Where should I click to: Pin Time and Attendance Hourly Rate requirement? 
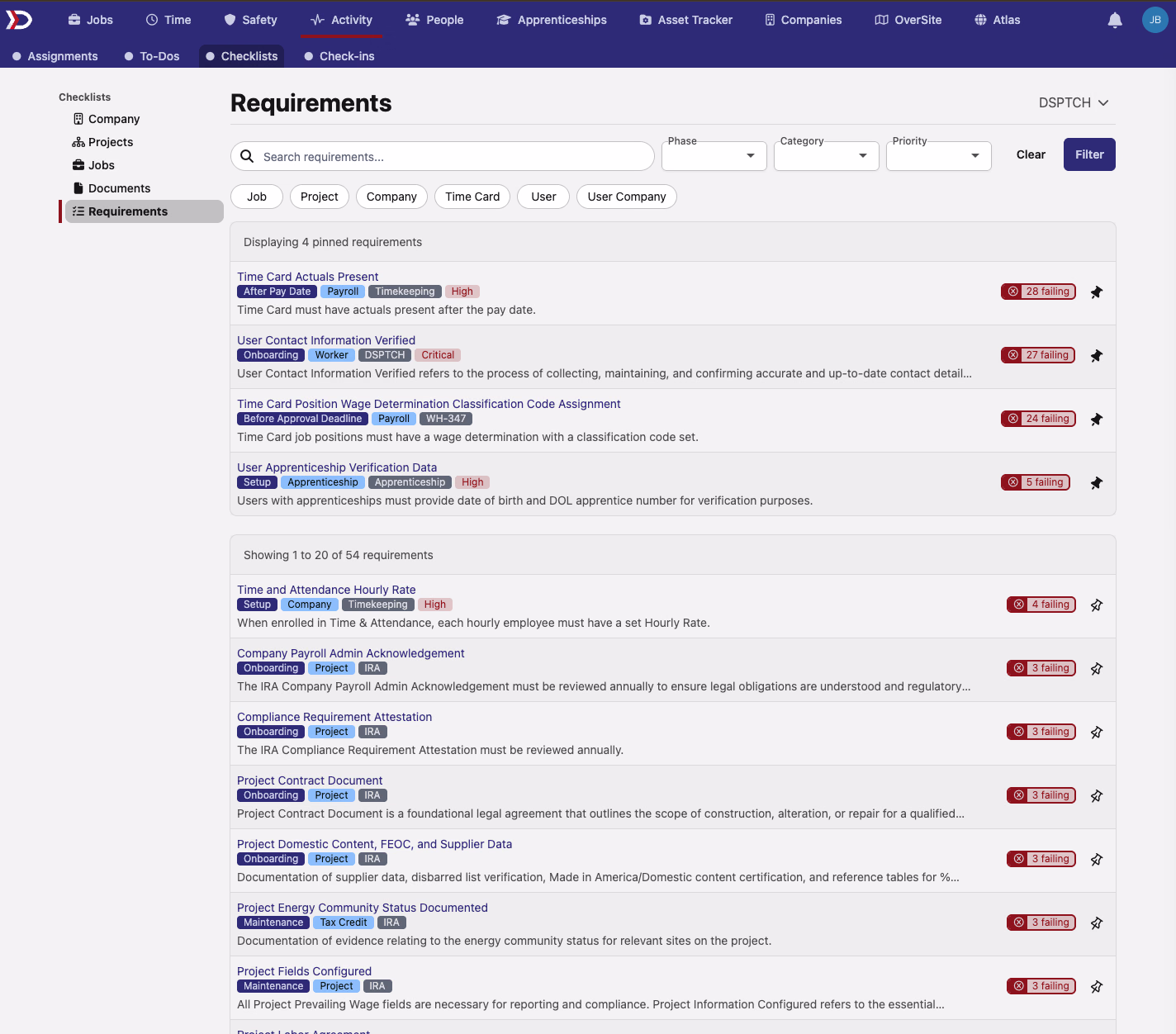point(1097,605)
